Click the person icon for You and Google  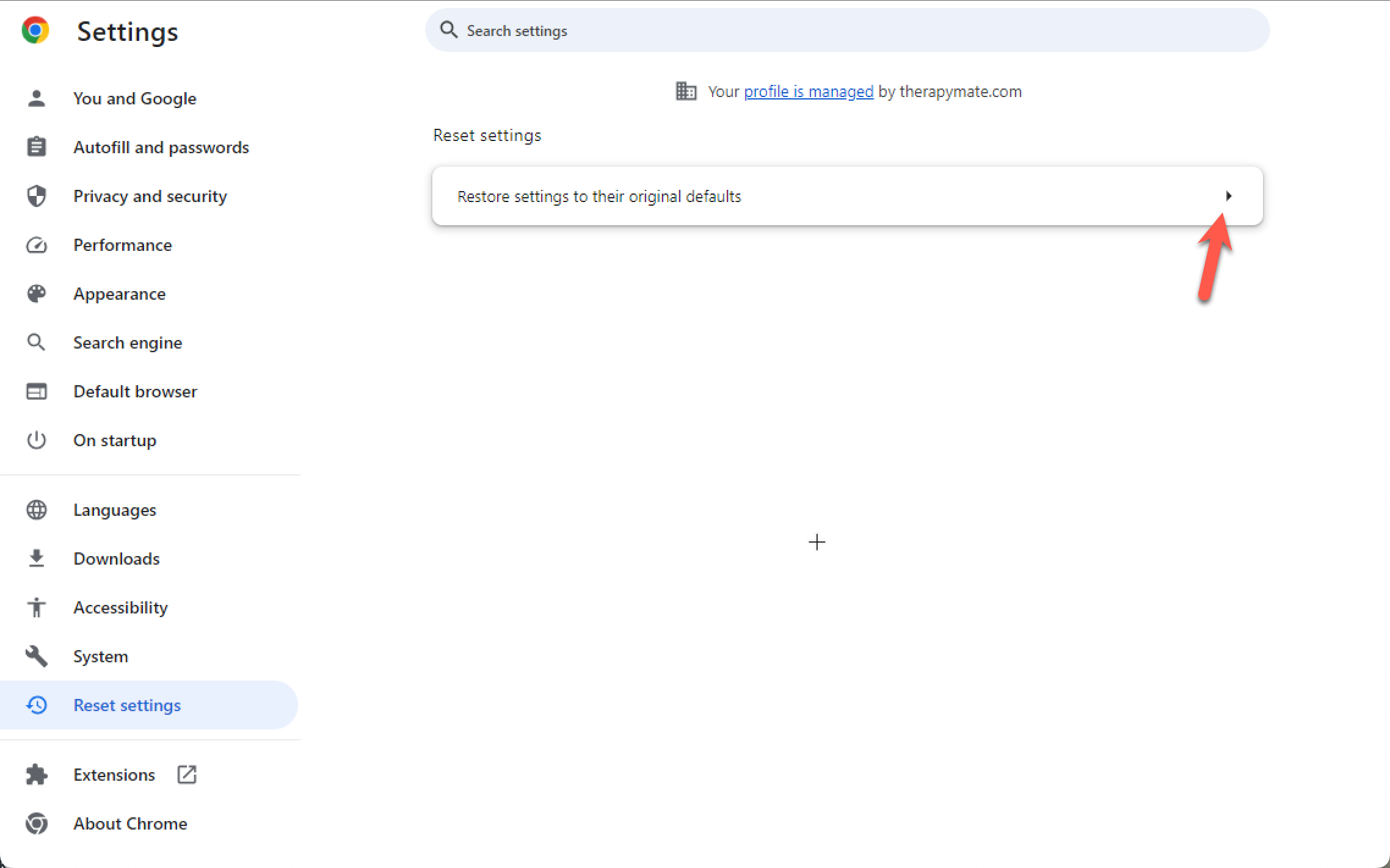37,98
